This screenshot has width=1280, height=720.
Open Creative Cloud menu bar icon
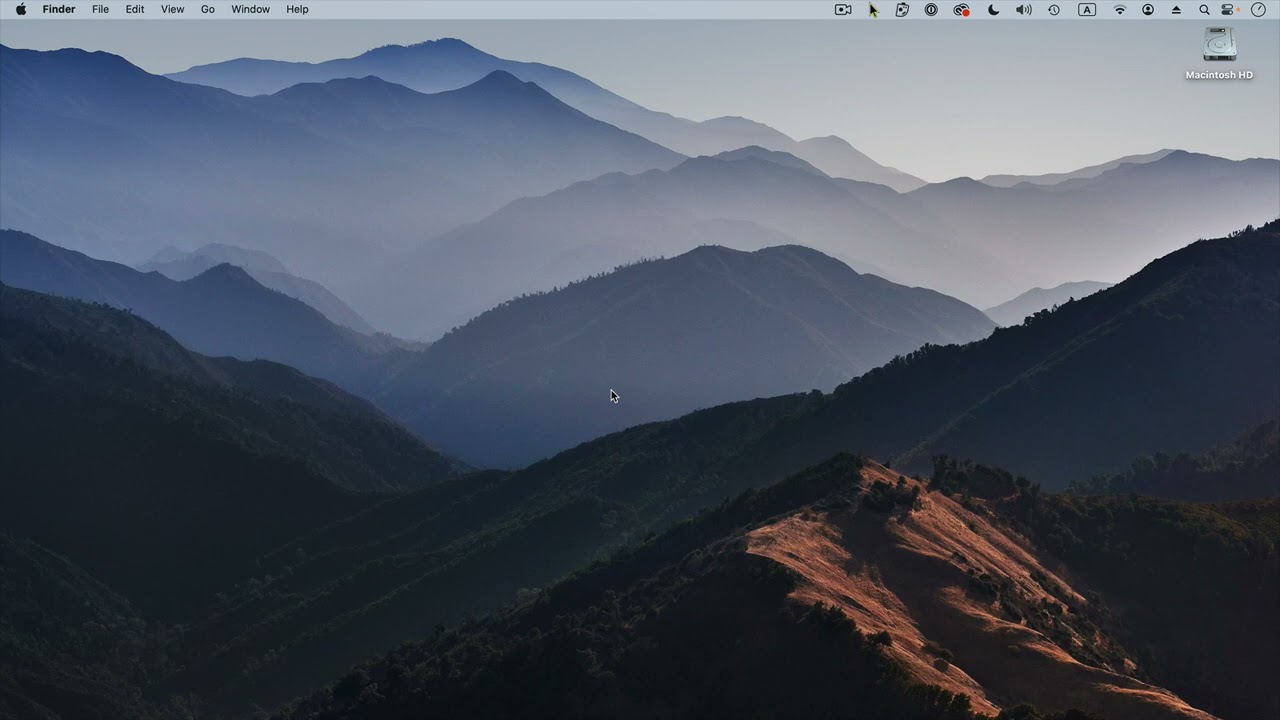(x=961, y=9)
